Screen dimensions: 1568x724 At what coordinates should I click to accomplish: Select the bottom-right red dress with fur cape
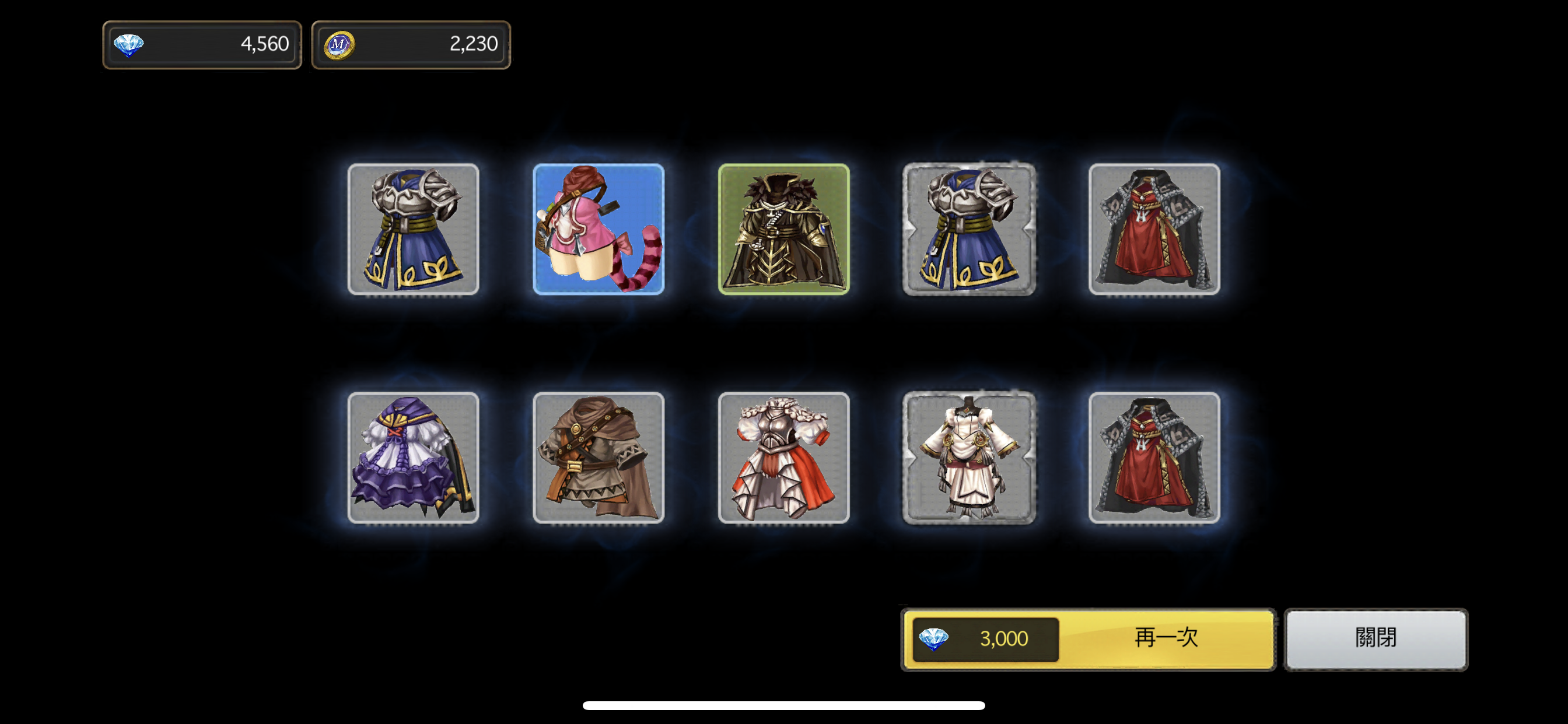point(1154,458)
